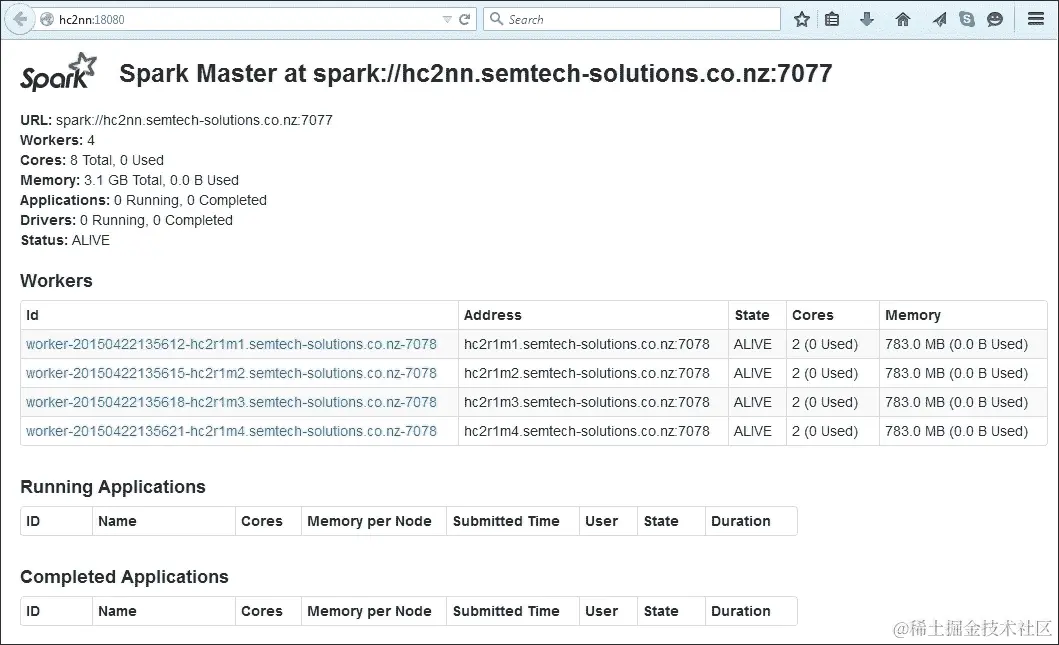Click the Spark logo
The height and width of the screenshot is (645, 1059).
click(x=58, y=72)
